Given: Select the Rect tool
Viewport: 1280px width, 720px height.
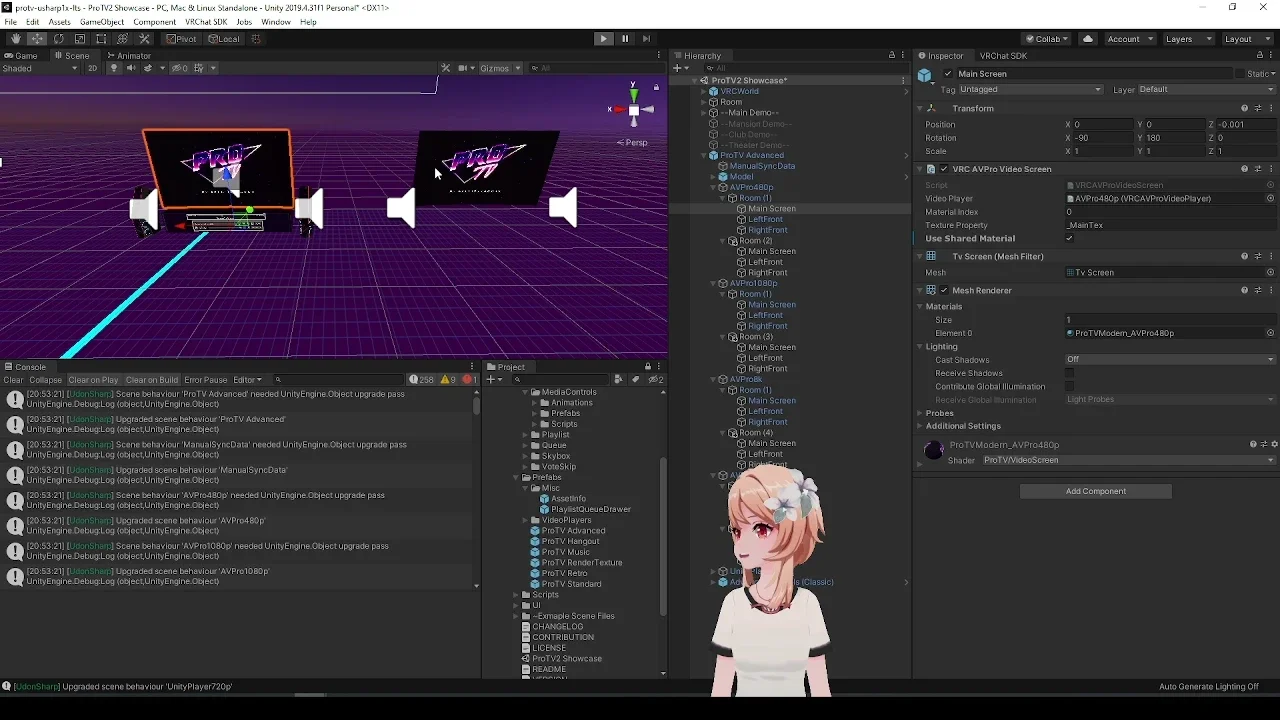Looking at the screenshot, I should pyautogui.click(x=101, y=39).
